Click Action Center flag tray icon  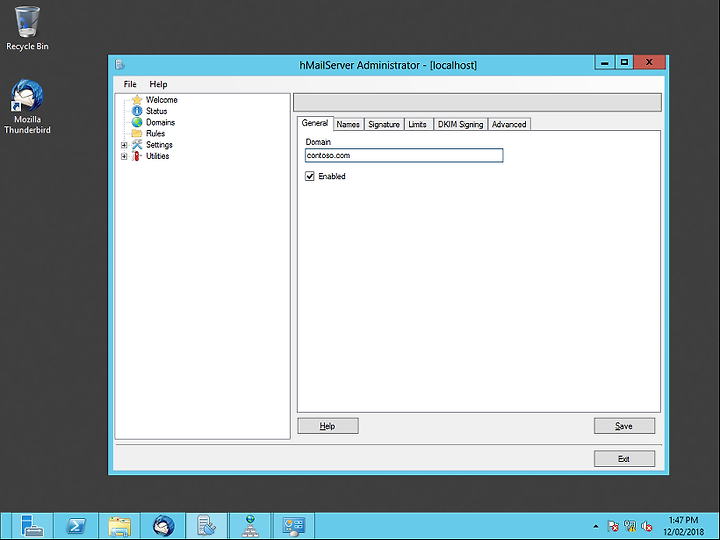pyautogui.click(x=613, y=526)
